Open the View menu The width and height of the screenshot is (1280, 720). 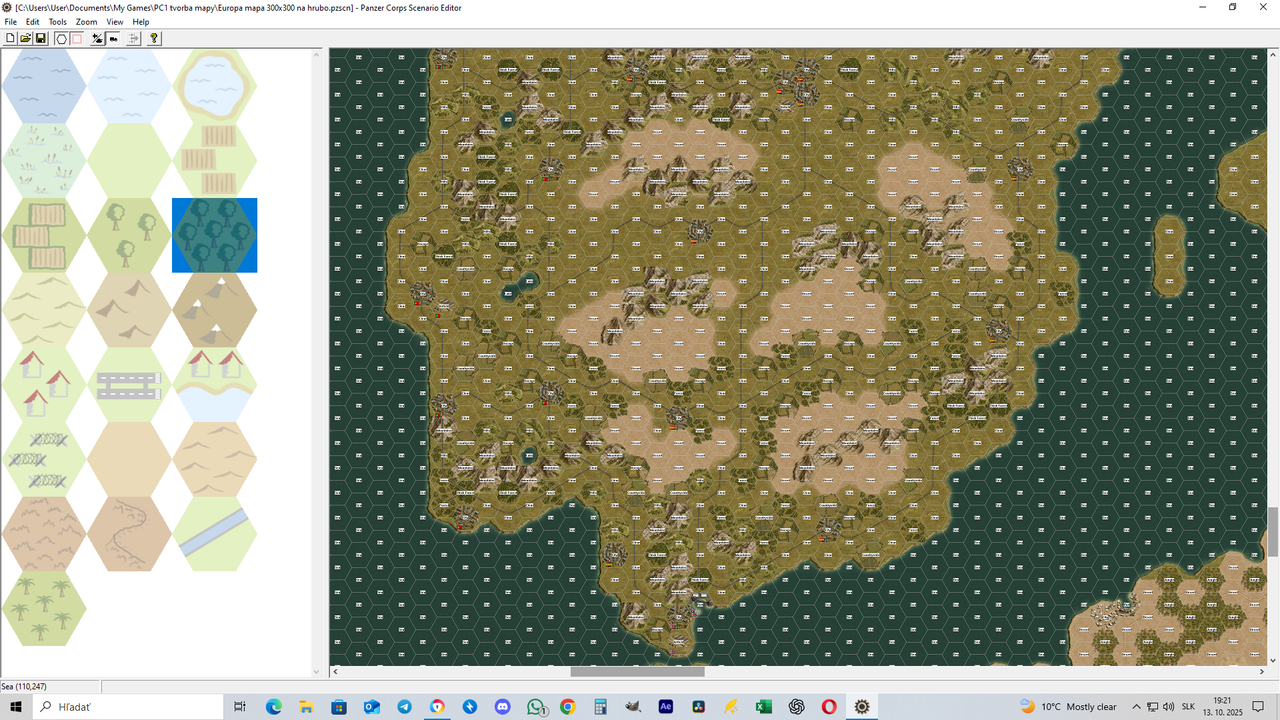click(115, 22)
